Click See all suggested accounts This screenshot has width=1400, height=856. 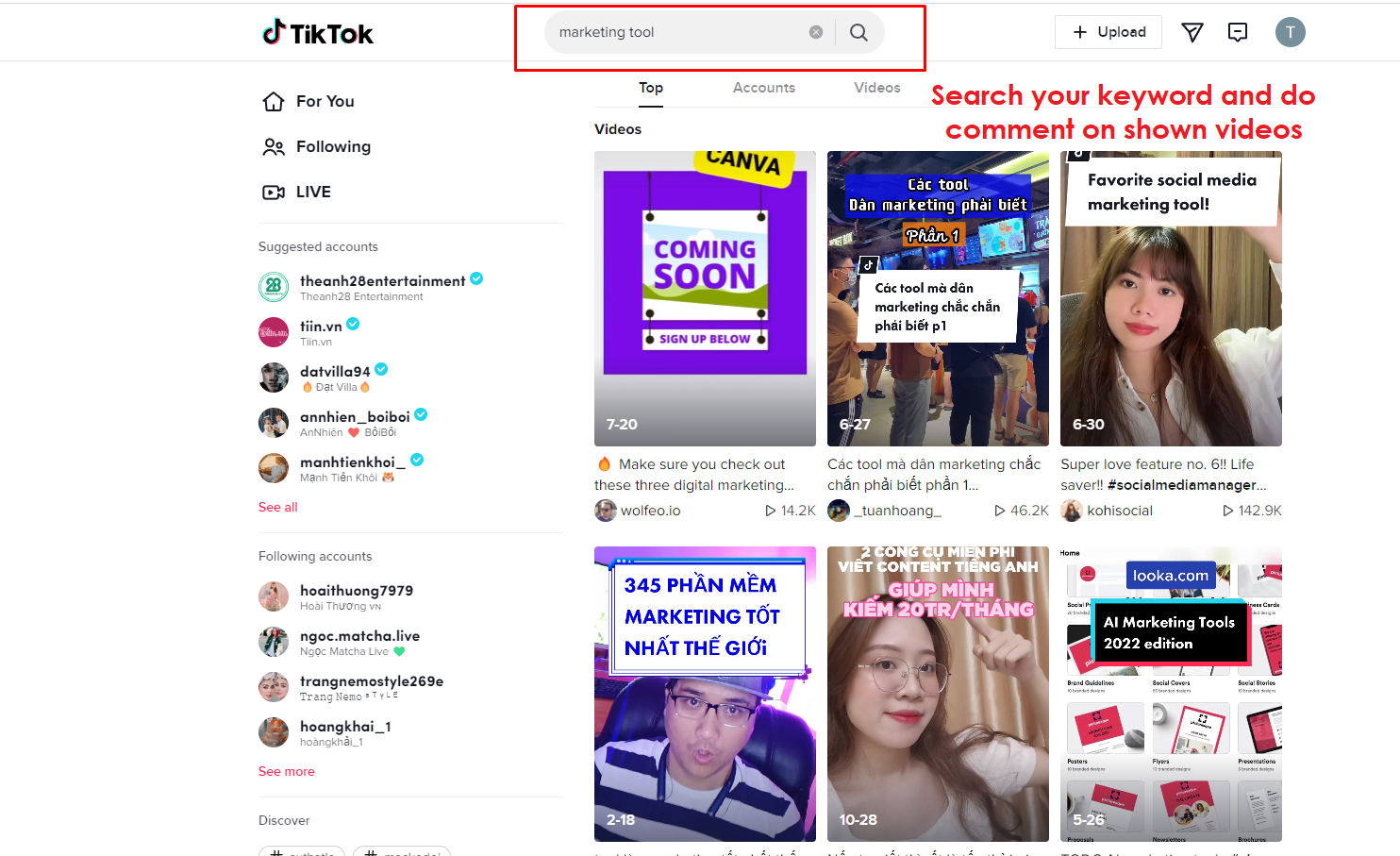click(x=278, y=507)
